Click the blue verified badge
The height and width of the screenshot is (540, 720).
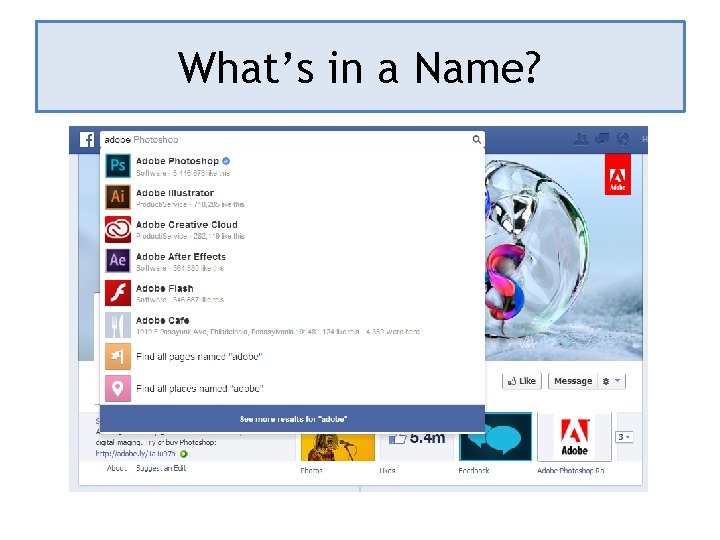pyautogui.click(x=226, y=161)
